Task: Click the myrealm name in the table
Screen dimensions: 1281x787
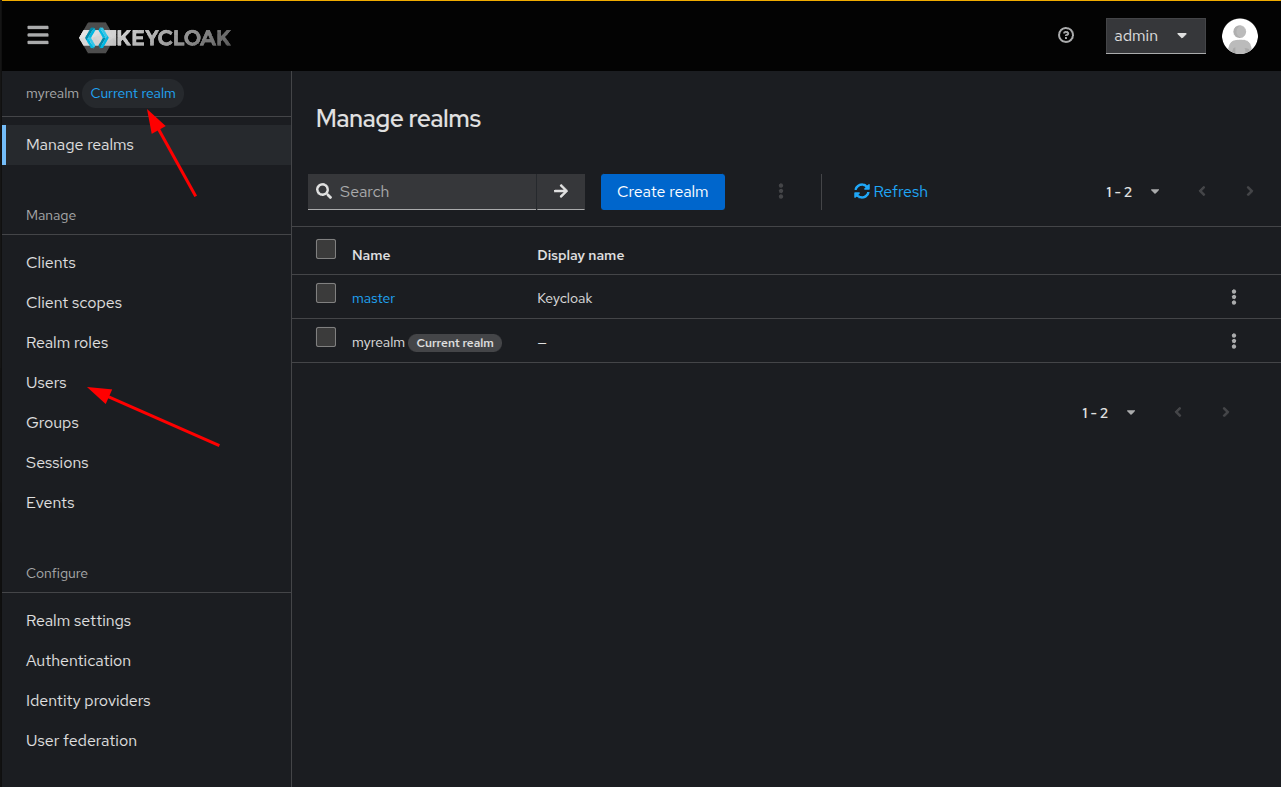Action: tap(378, 342)
